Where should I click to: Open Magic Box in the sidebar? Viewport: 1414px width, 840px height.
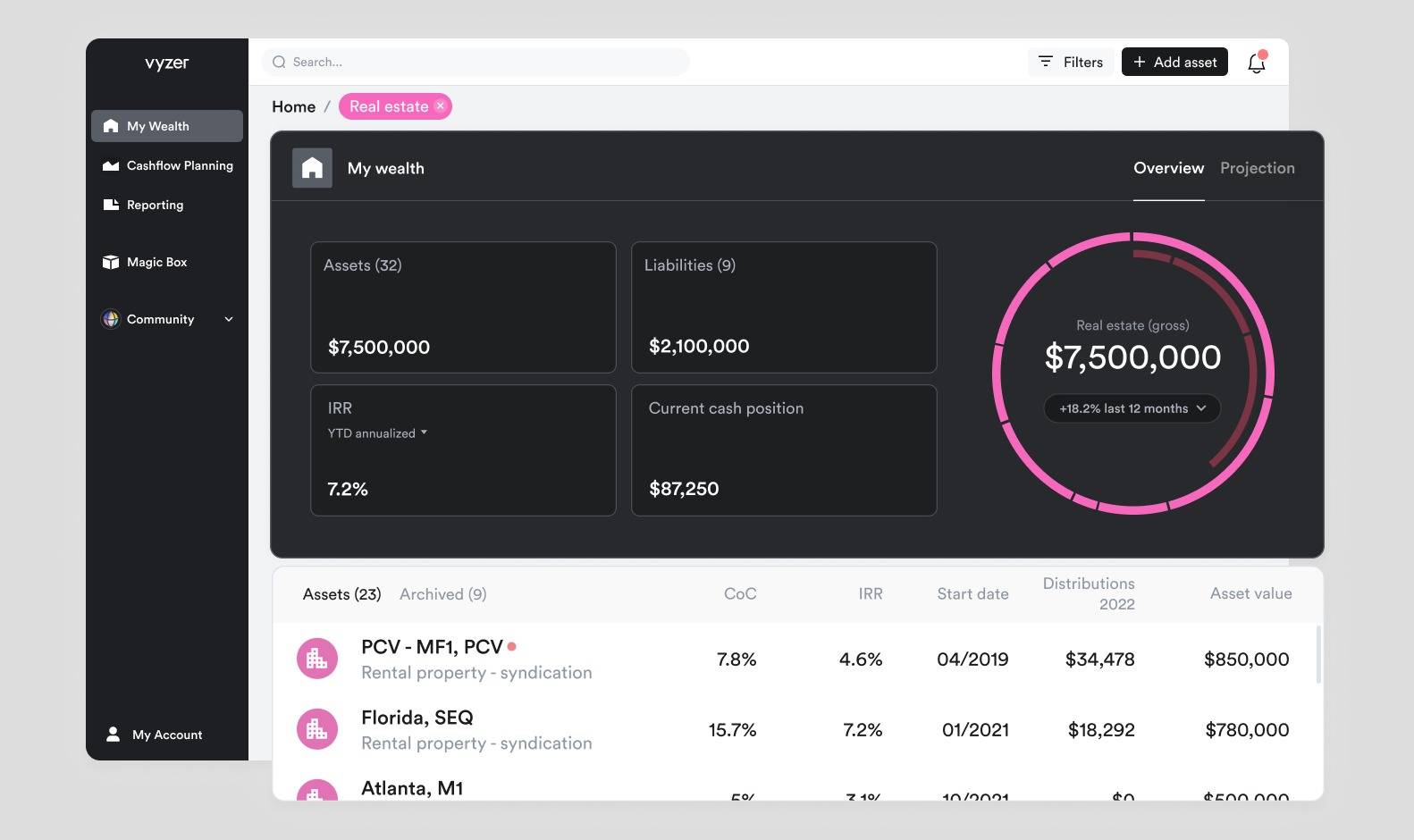pyautogui.click(x=167, y=262)
